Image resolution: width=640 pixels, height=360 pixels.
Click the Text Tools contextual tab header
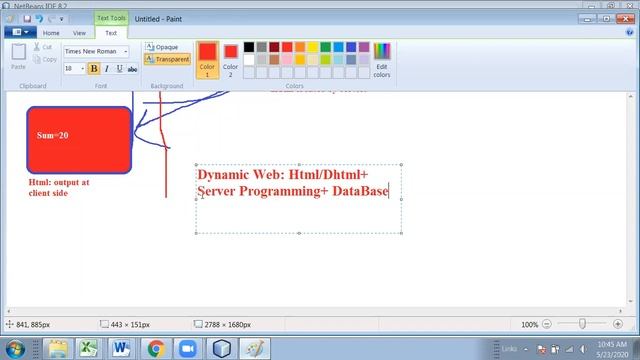point(111,18)
